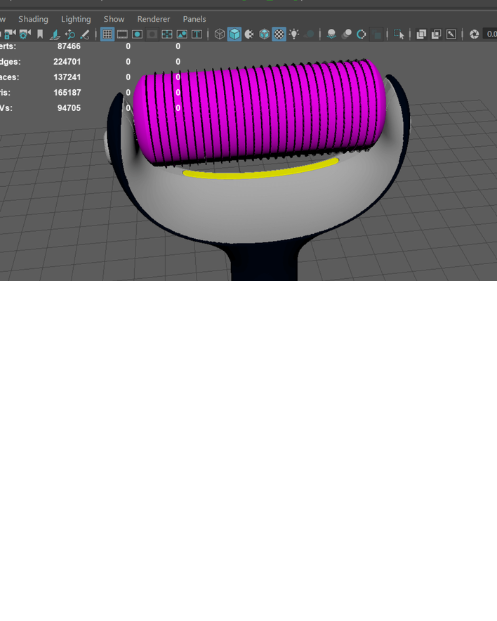Toggle the Resolution Gate display
Image resolution: width=497 pixels, height=621 pixels.
coord(137,34)
